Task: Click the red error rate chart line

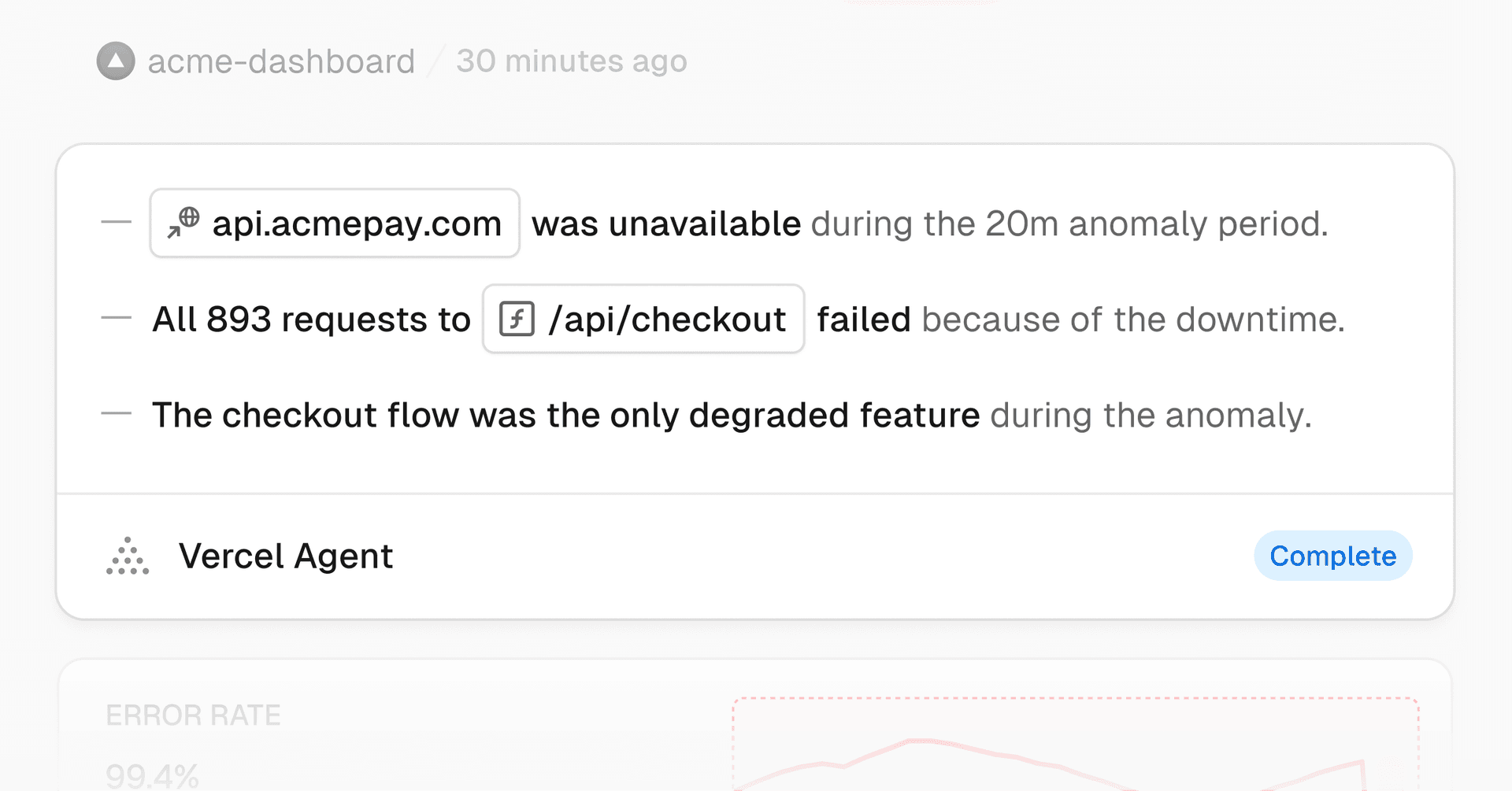Action: tap(913, 741)
